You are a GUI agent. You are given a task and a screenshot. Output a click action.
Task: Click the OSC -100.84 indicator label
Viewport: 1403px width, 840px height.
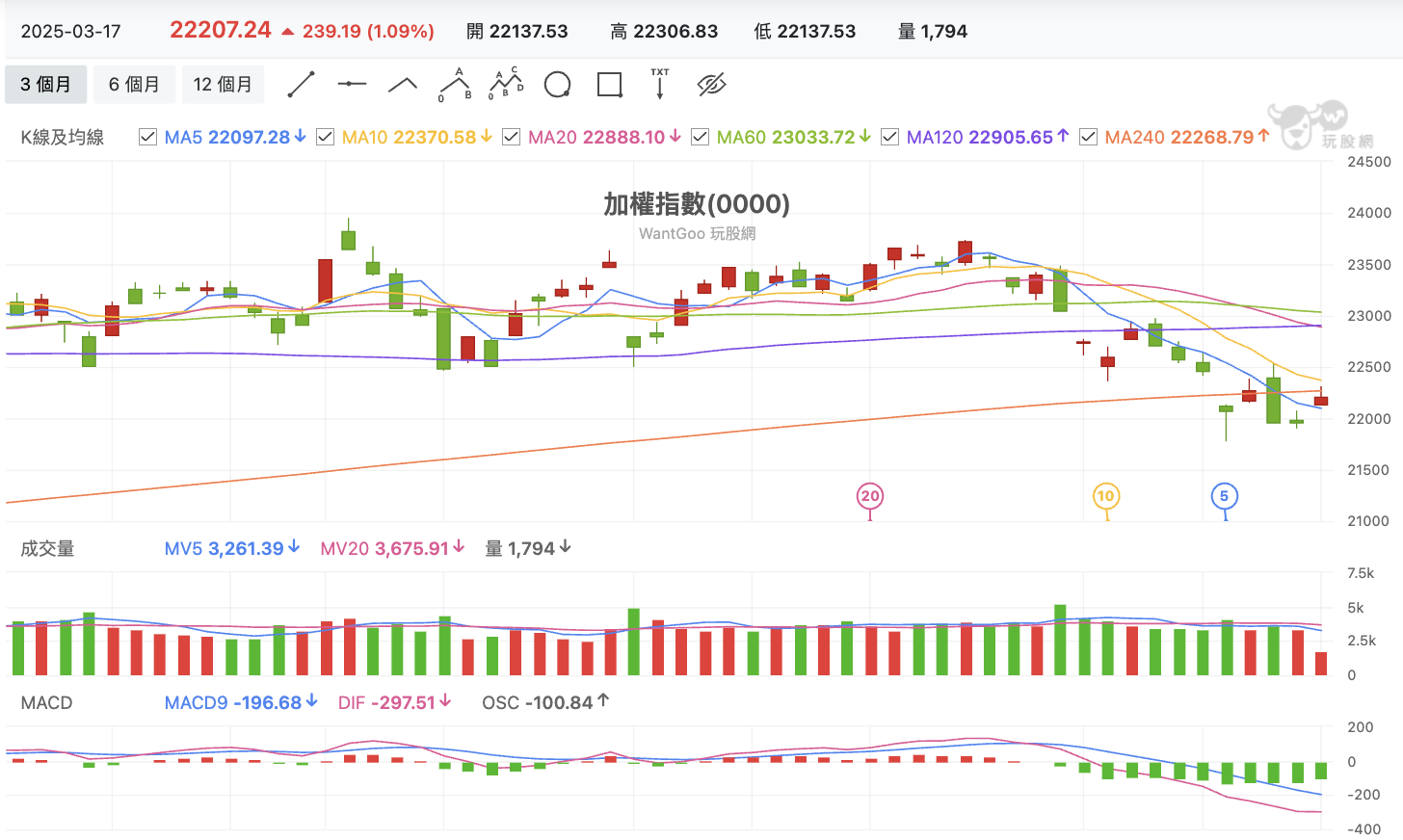(x=545, y=702)
